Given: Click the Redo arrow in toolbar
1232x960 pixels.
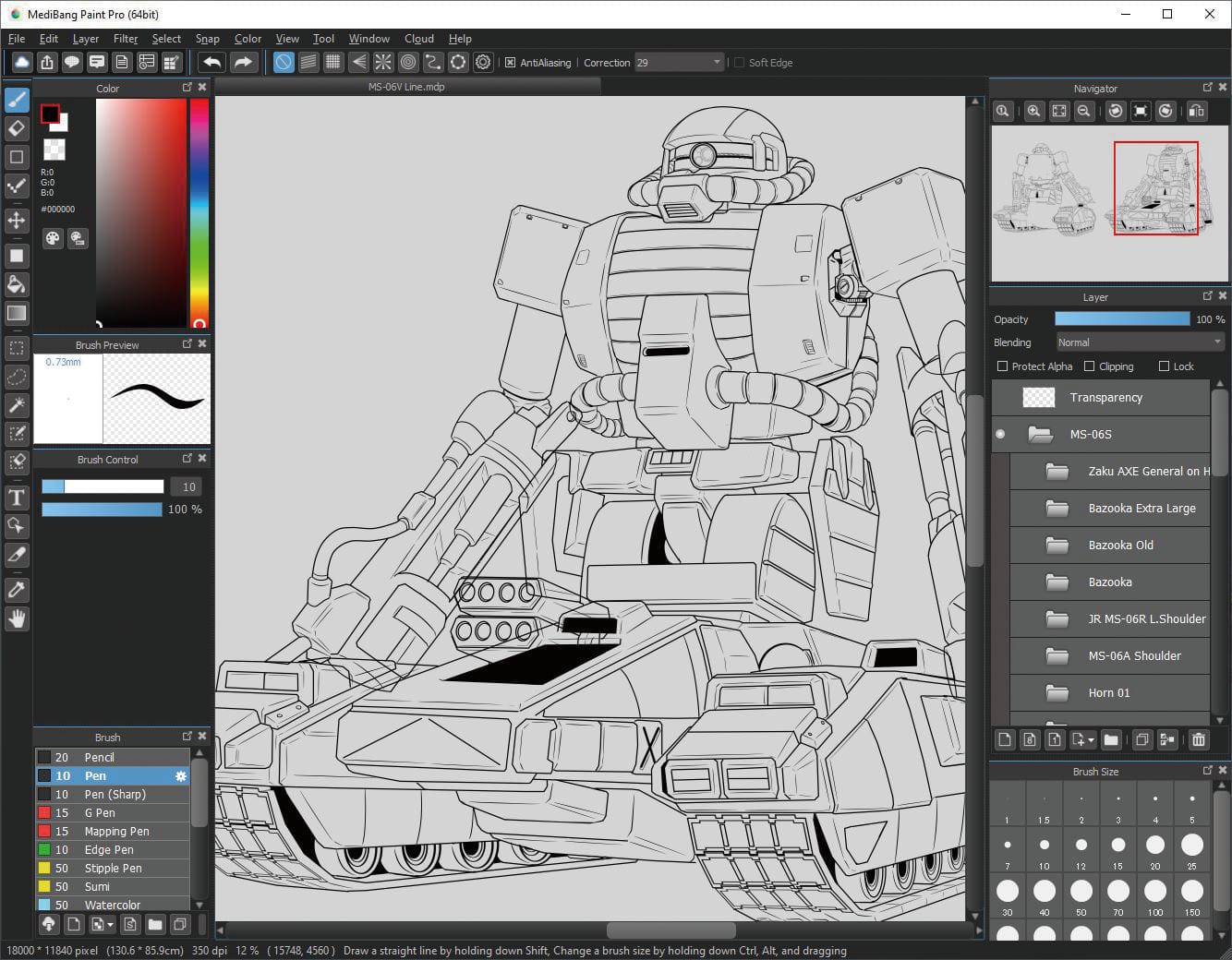Looking at the screenshot, I should tap(243, 63).
